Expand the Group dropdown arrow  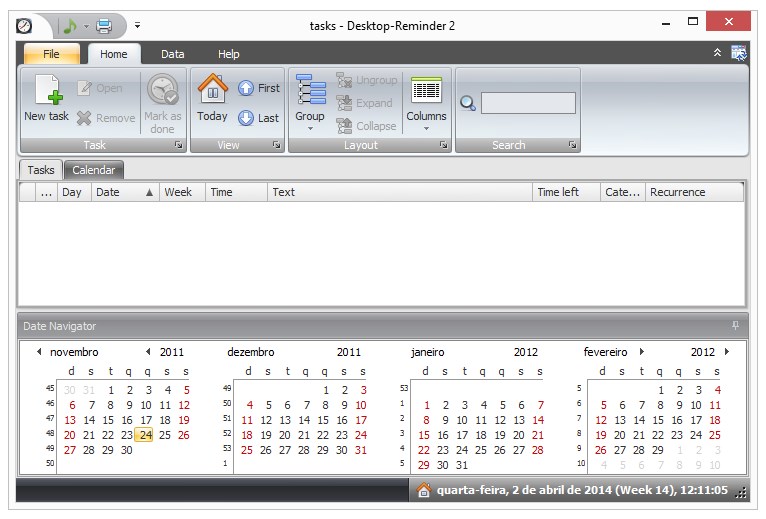[311, 129]
